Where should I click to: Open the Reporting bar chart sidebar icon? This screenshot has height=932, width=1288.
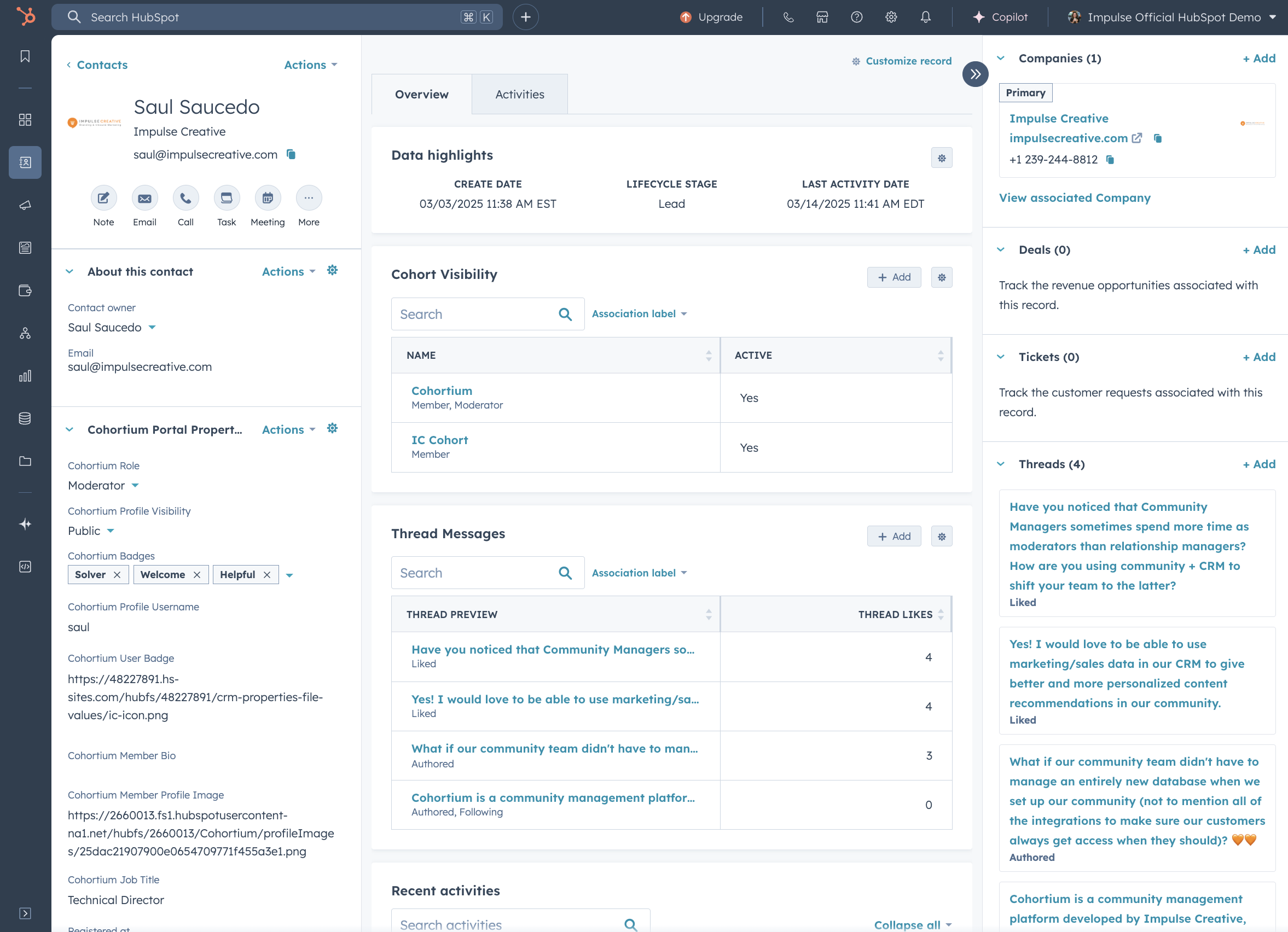[25, 376]
